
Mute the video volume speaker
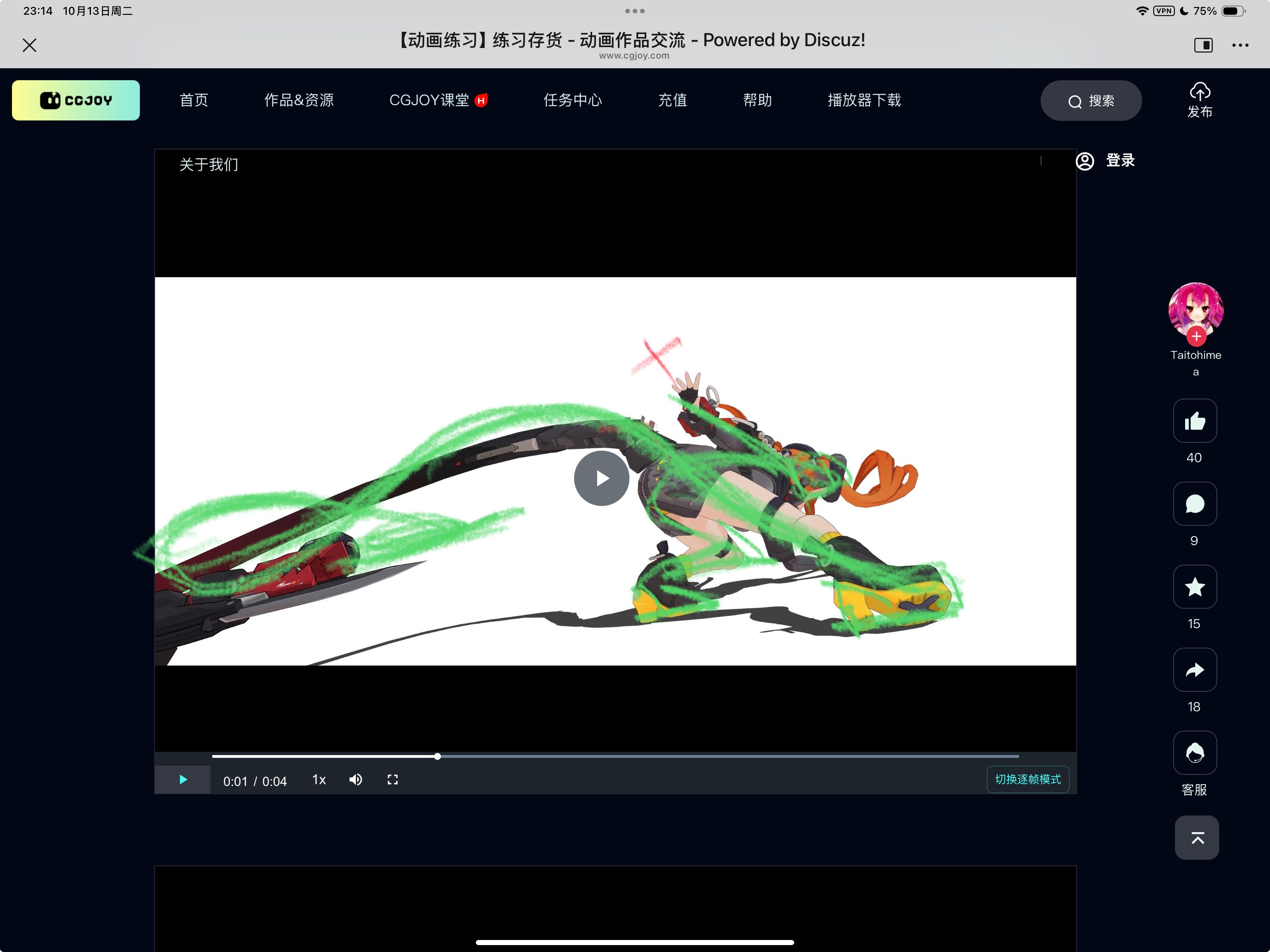[356, 780]
